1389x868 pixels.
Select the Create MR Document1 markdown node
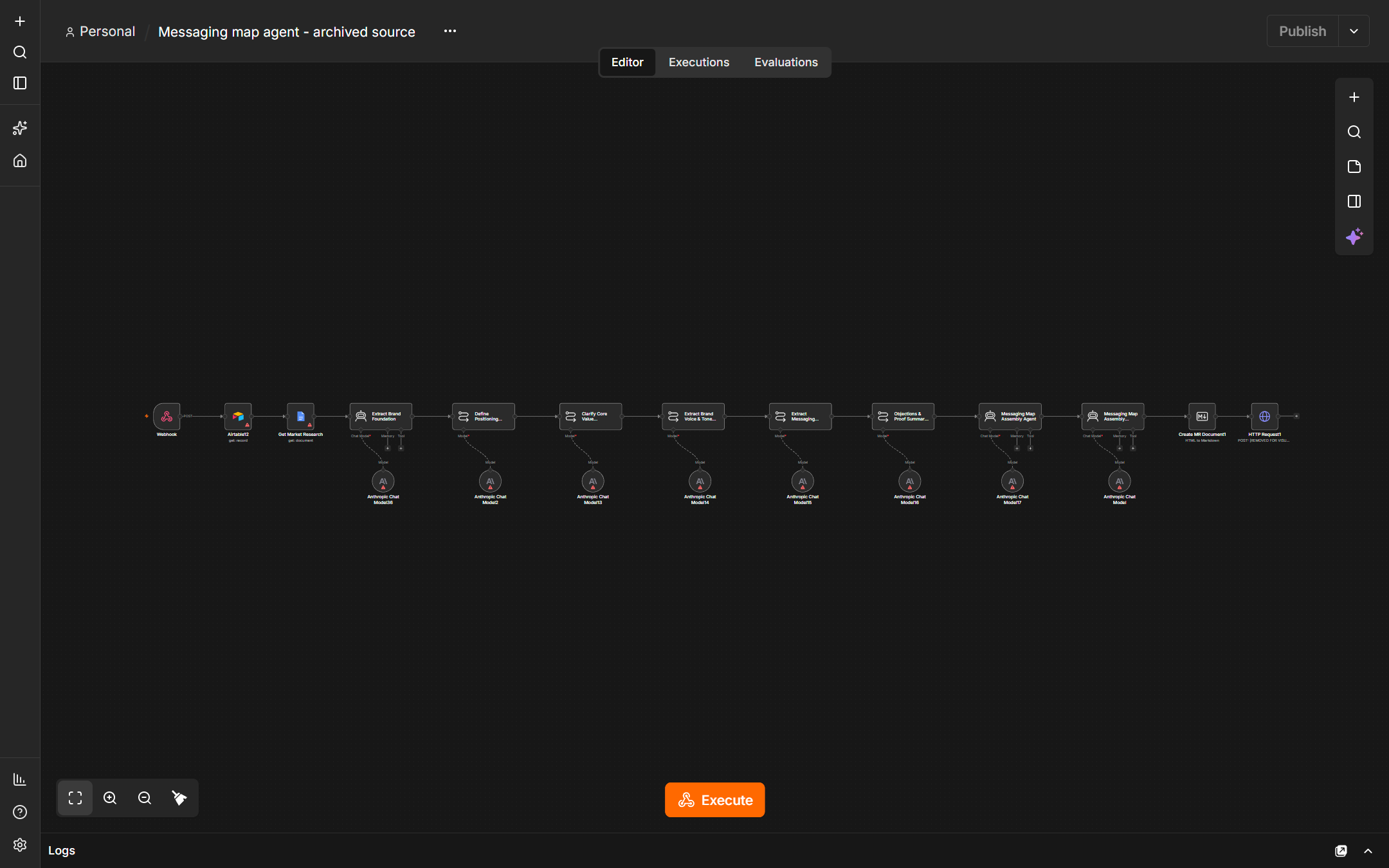pos(1202,417)
